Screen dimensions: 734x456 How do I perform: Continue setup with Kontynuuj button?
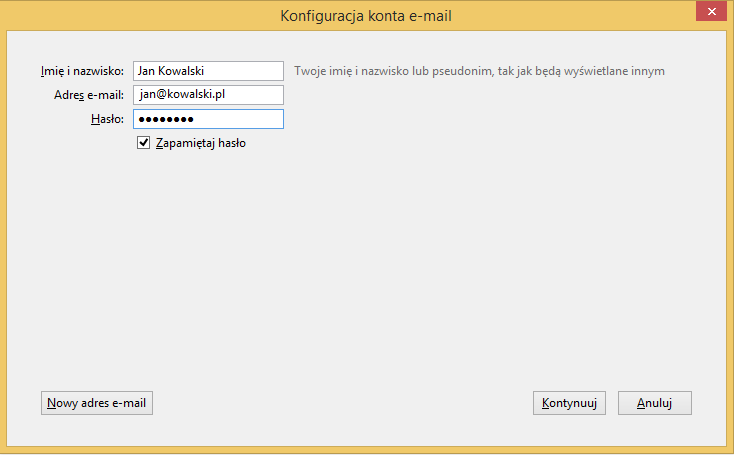[569, 403]
